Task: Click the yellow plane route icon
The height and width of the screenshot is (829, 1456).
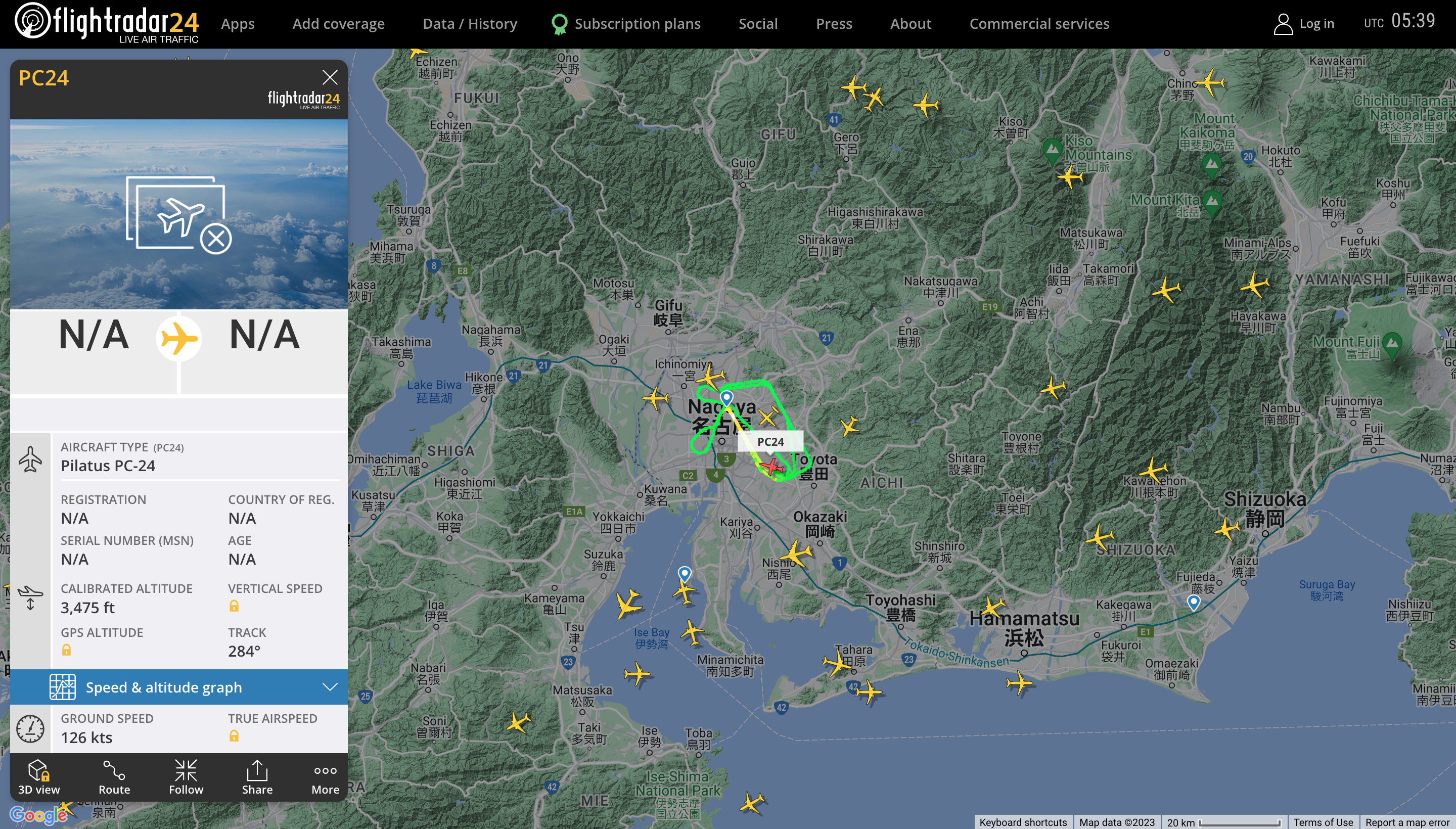Action: point(179,339)
